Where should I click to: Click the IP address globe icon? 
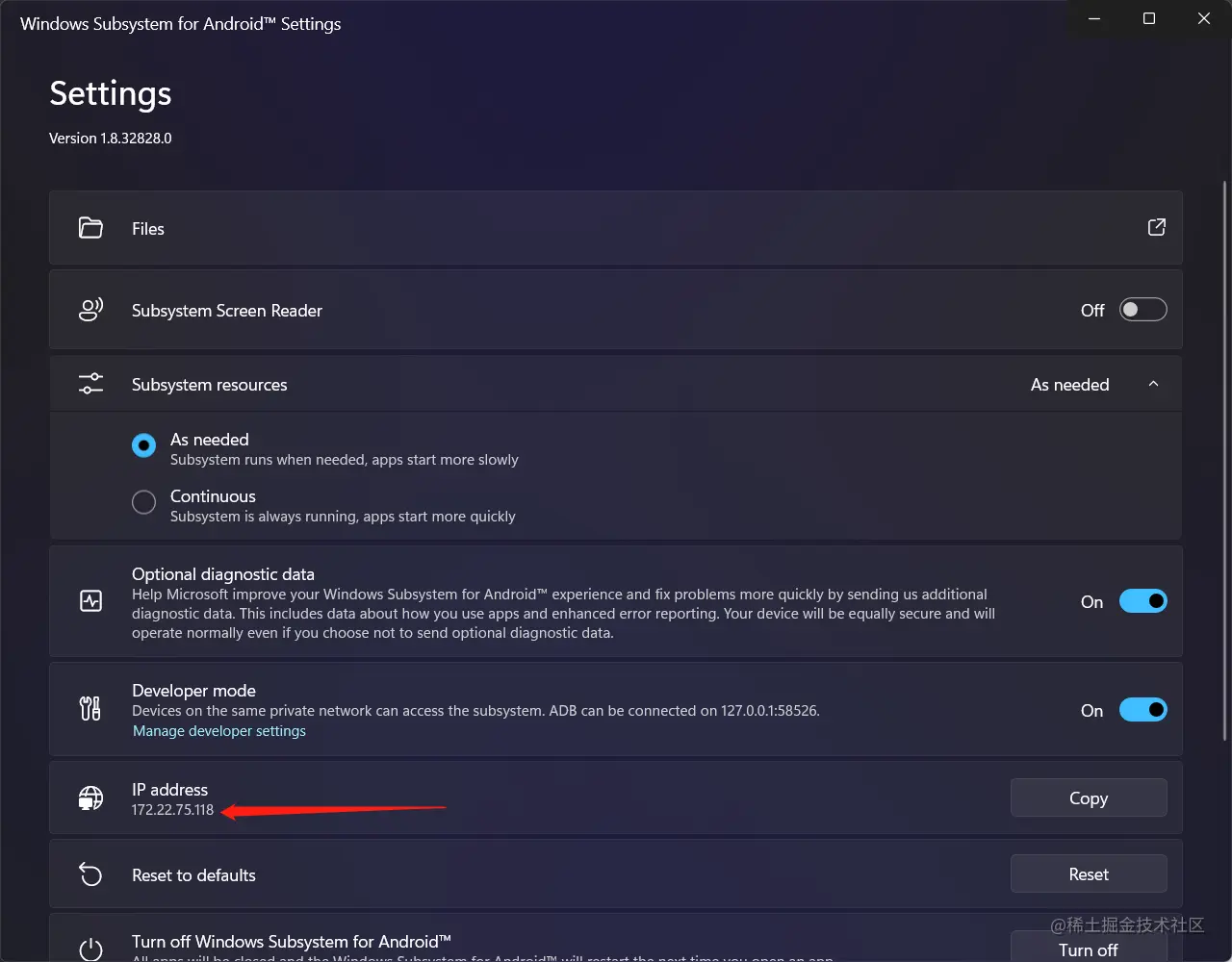click(x=90, y=798)
